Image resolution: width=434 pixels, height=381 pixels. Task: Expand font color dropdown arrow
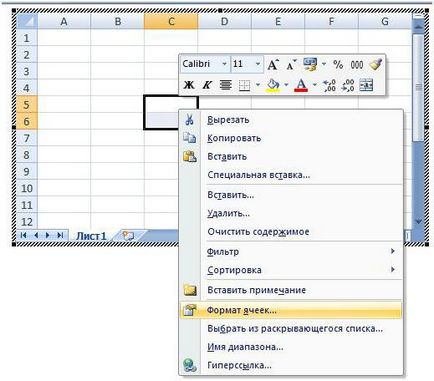(x=314, y=85)
